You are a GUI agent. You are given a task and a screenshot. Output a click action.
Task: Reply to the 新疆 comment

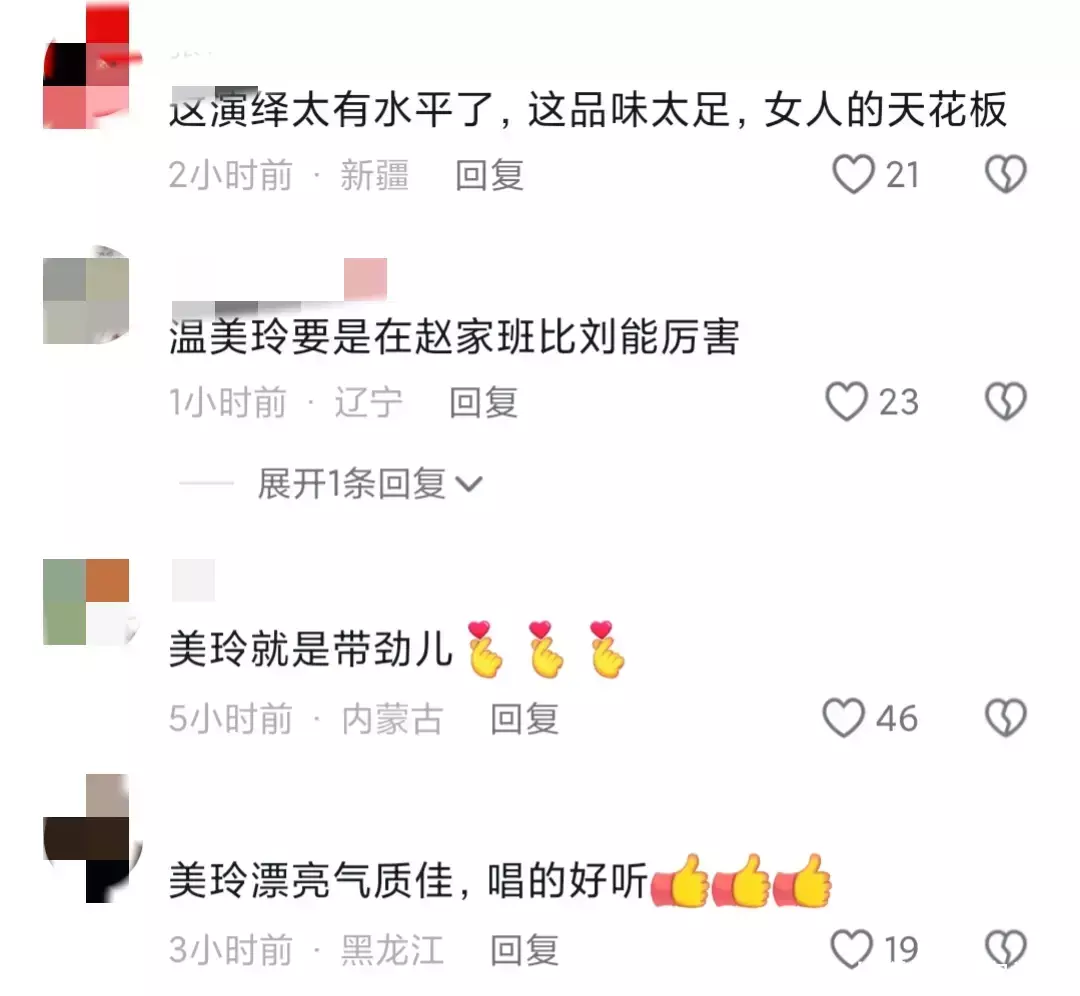click(x=490, y=175)
